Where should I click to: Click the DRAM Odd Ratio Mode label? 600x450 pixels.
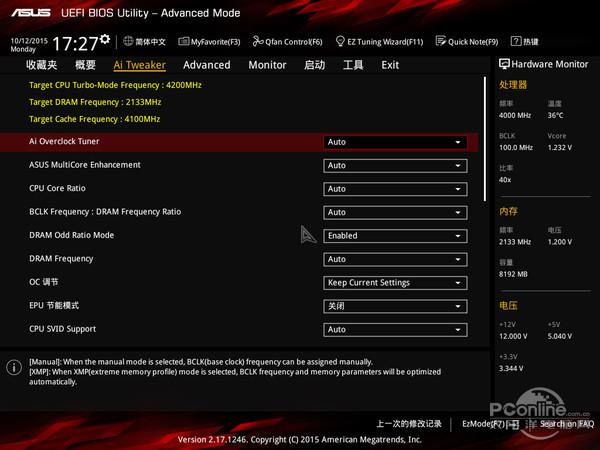pyautogui.click(x=72, y=235)
